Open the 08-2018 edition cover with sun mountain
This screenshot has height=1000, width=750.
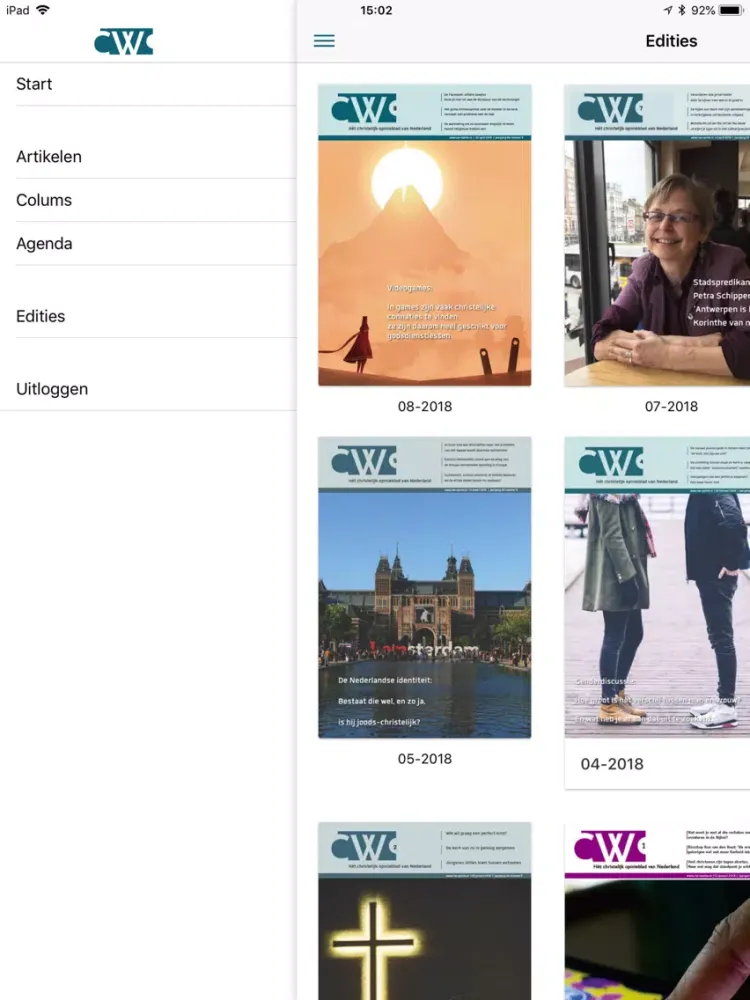pos(425,235)
